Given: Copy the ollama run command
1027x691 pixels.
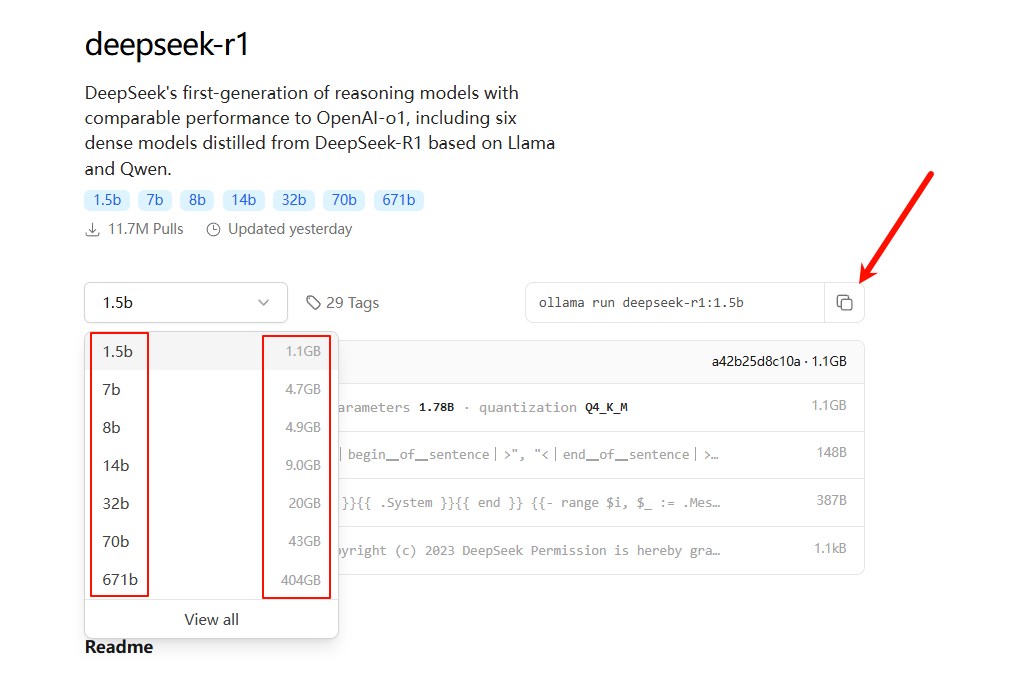Looking at the screenshot, I should [x=844, y=303].
